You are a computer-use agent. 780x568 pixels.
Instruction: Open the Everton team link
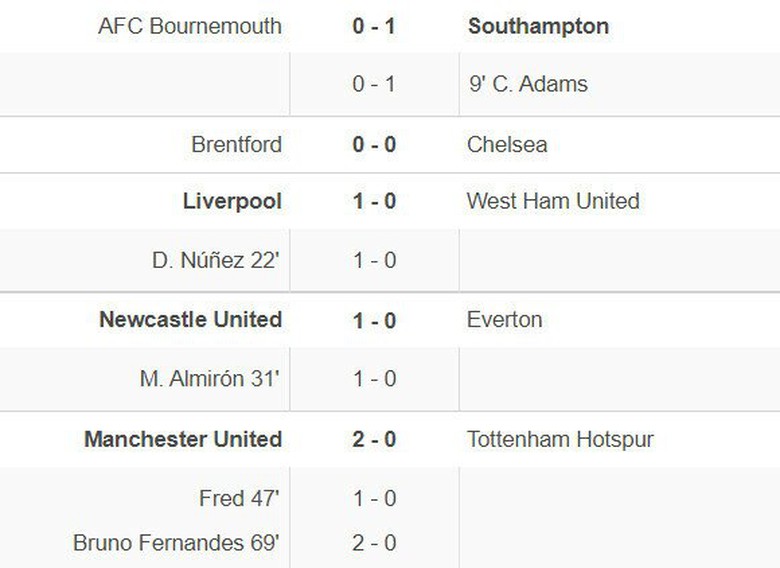(x=505, y=320)
